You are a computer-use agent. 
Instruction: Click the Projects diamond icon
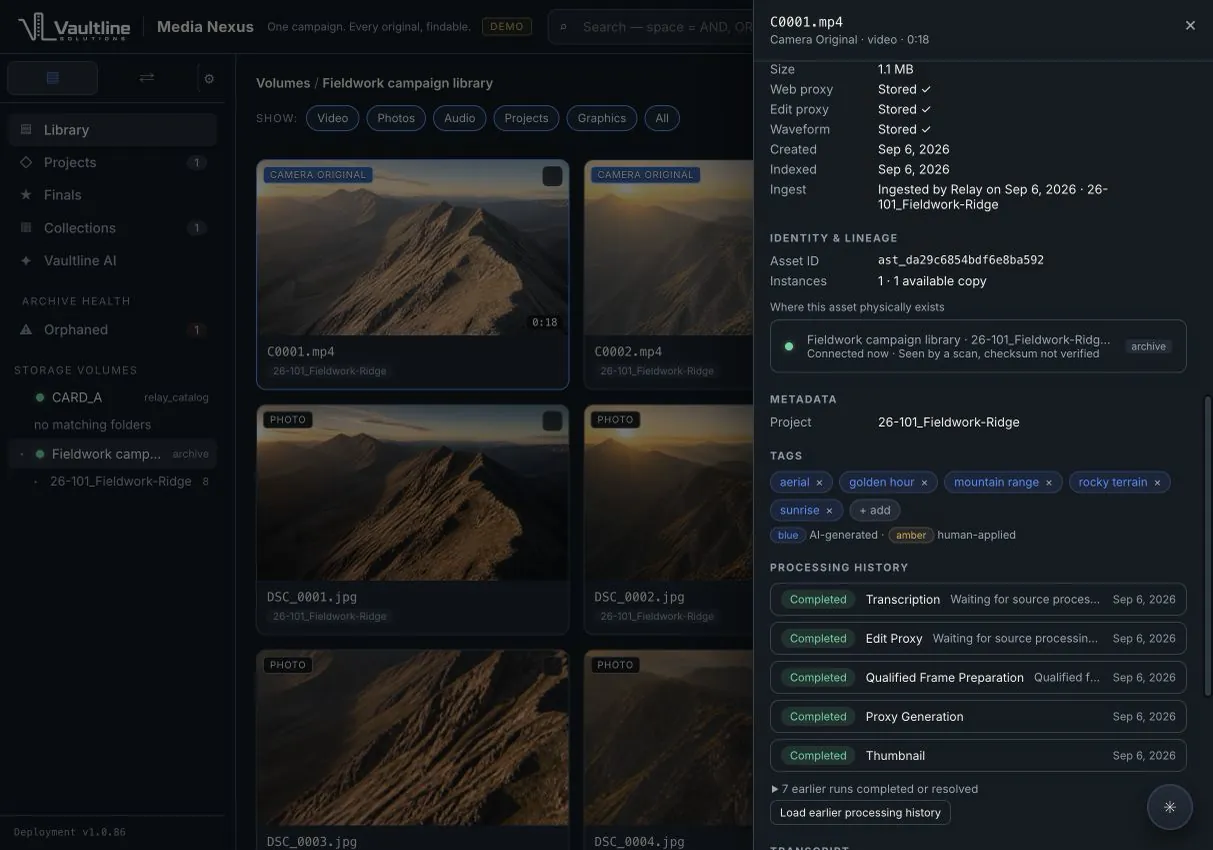(26, 162)
